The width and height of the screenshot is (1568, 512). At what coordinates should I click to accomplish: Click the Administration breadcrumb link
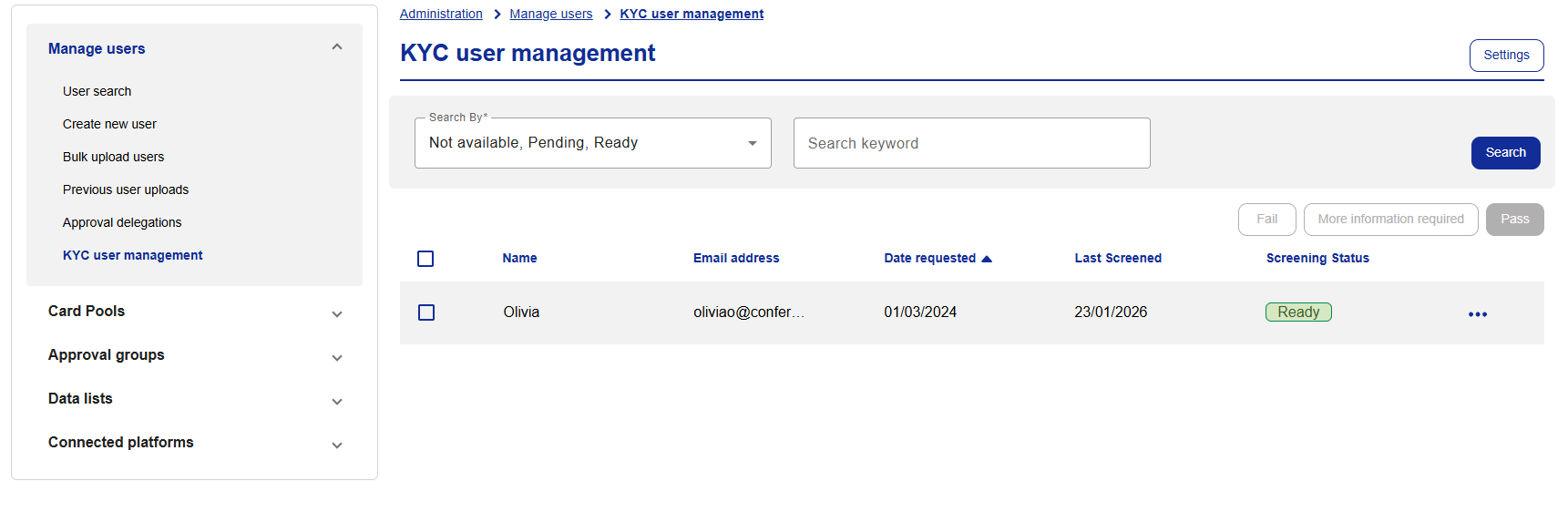(441, 14)
